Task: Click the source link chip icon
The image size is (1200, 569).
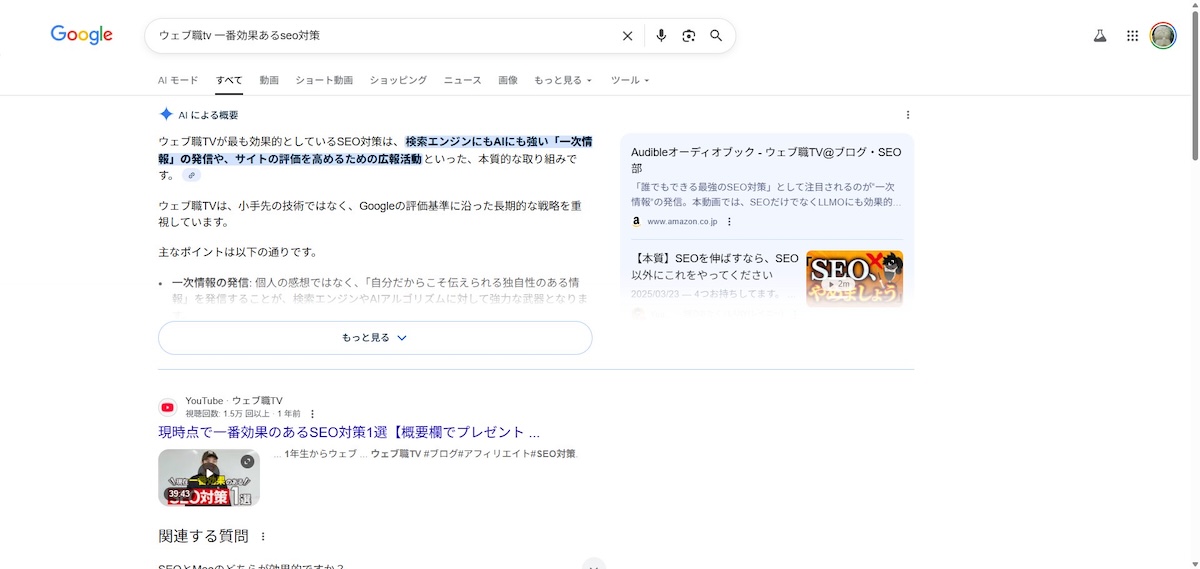Action: (191, 175)
